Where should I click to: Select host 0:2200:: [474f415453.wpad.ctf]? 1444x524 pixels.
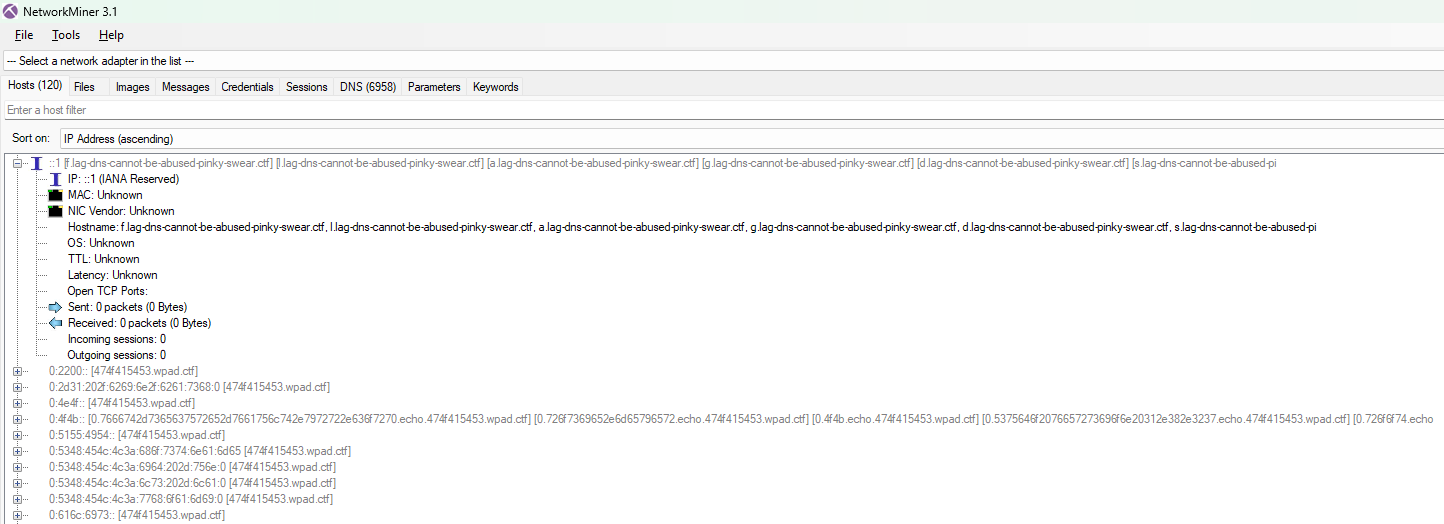click(x=123, y=371)
